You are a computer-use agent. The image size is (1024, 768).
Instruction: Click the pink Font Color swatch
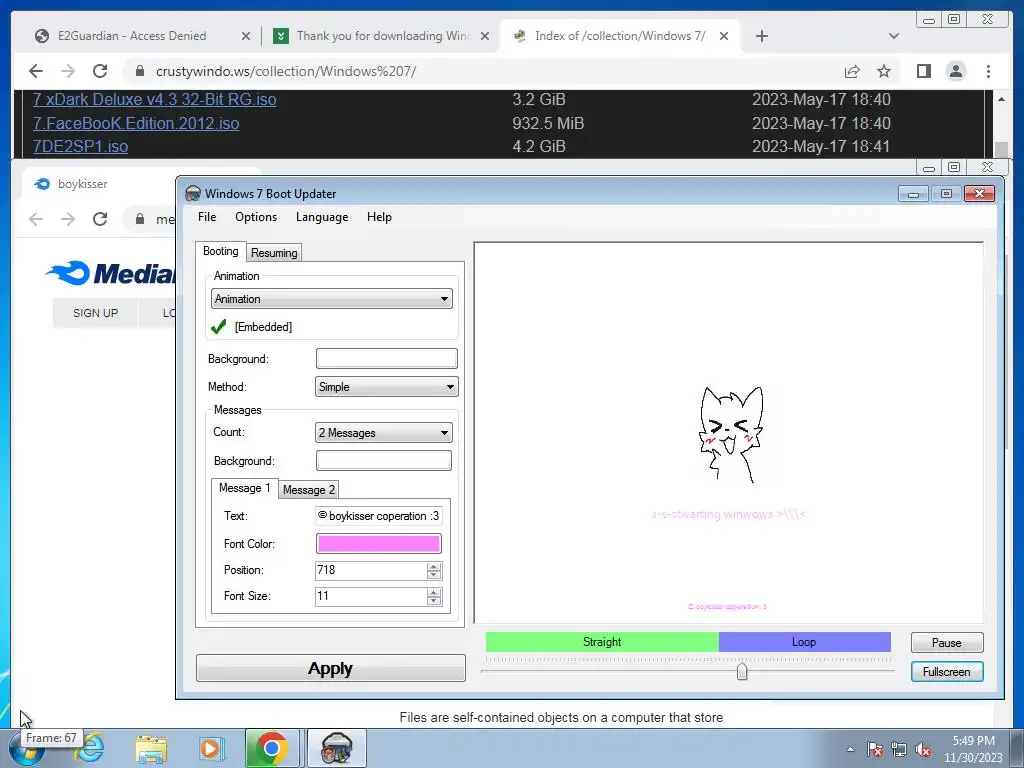click(x=378, y=543)
